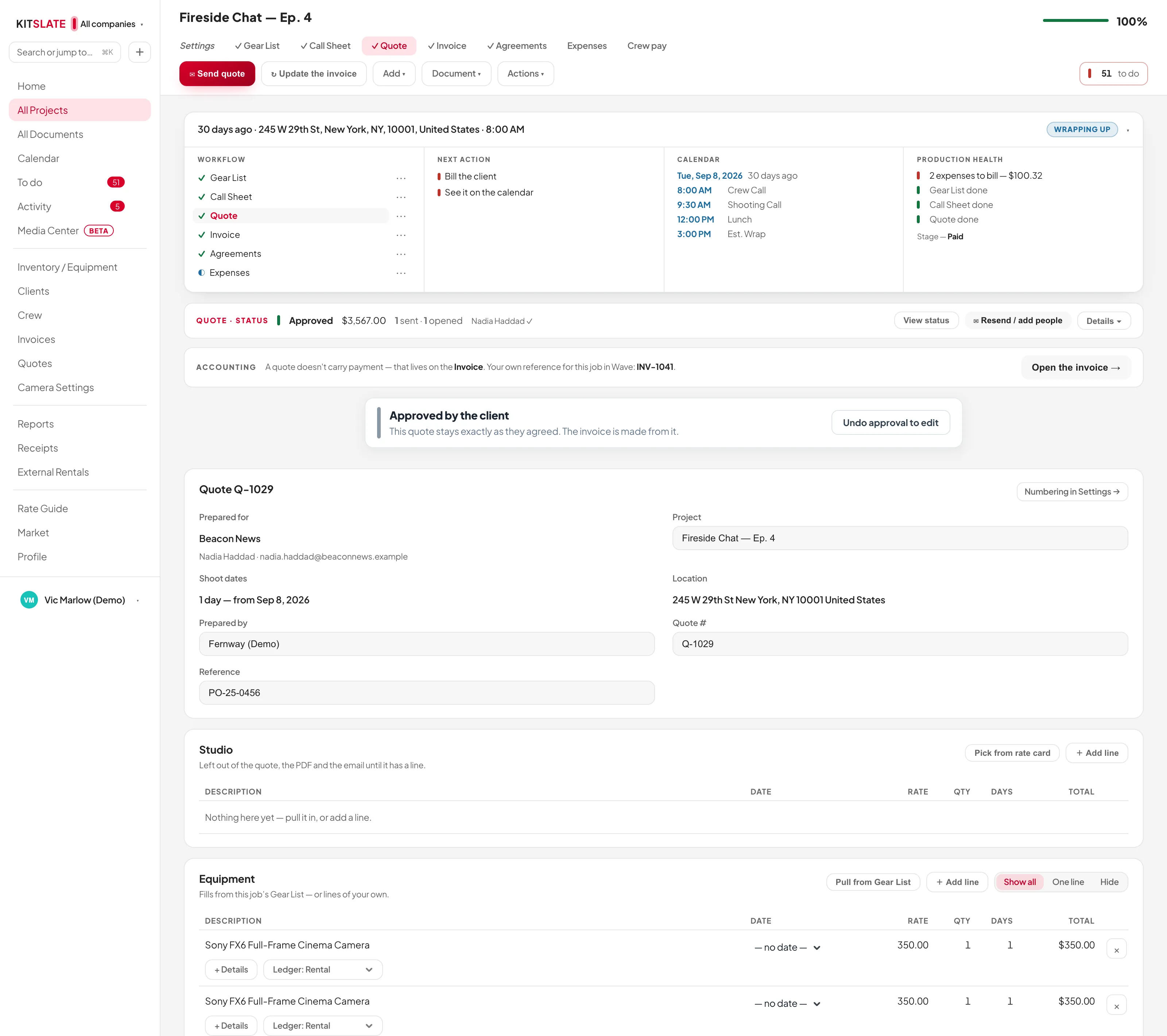Click Undo approval to edit
The image size is (1167, 1036).
click(x=890, y=423)
